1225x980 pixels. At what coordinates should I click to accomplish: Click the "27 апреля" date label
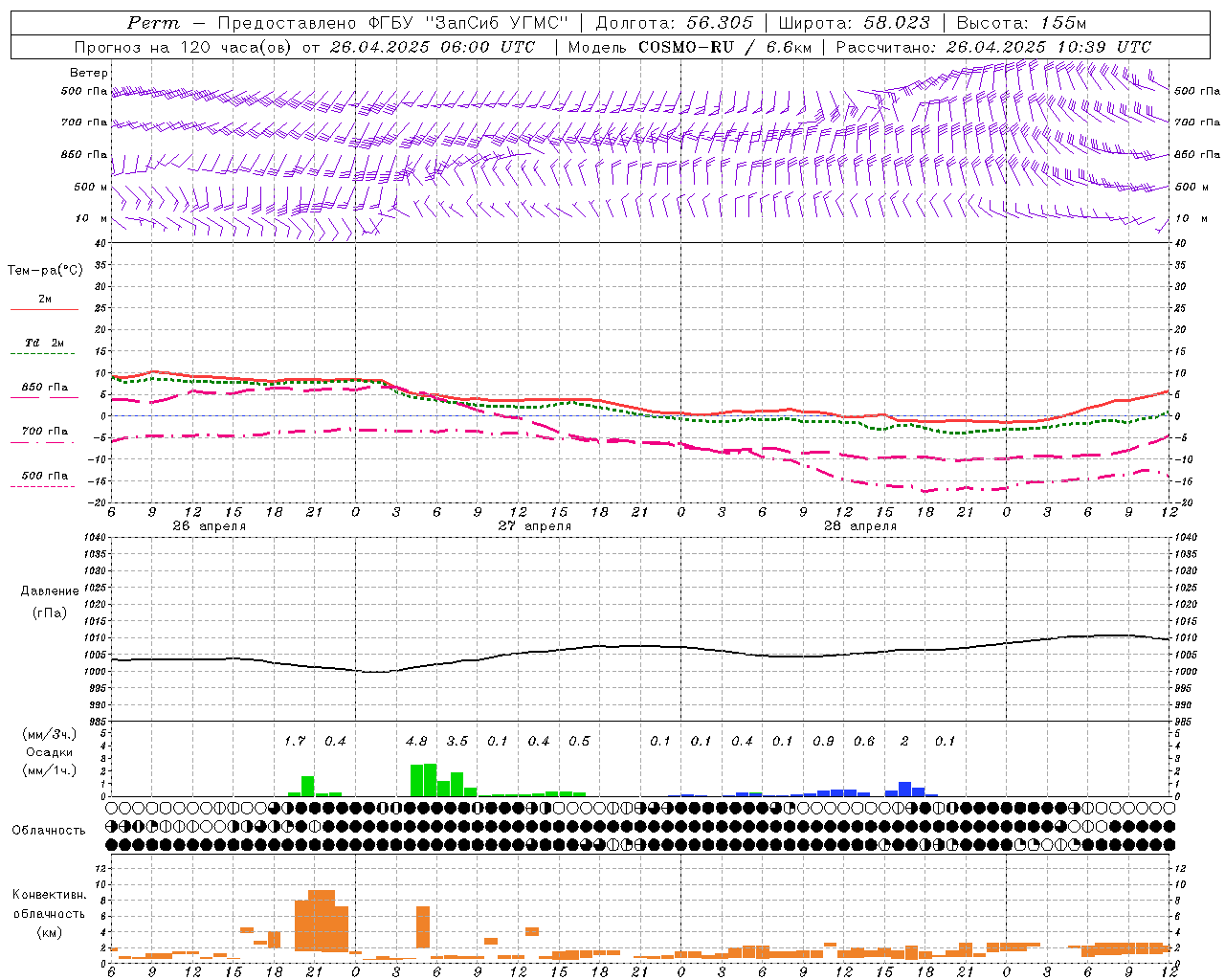click(535, 526)
